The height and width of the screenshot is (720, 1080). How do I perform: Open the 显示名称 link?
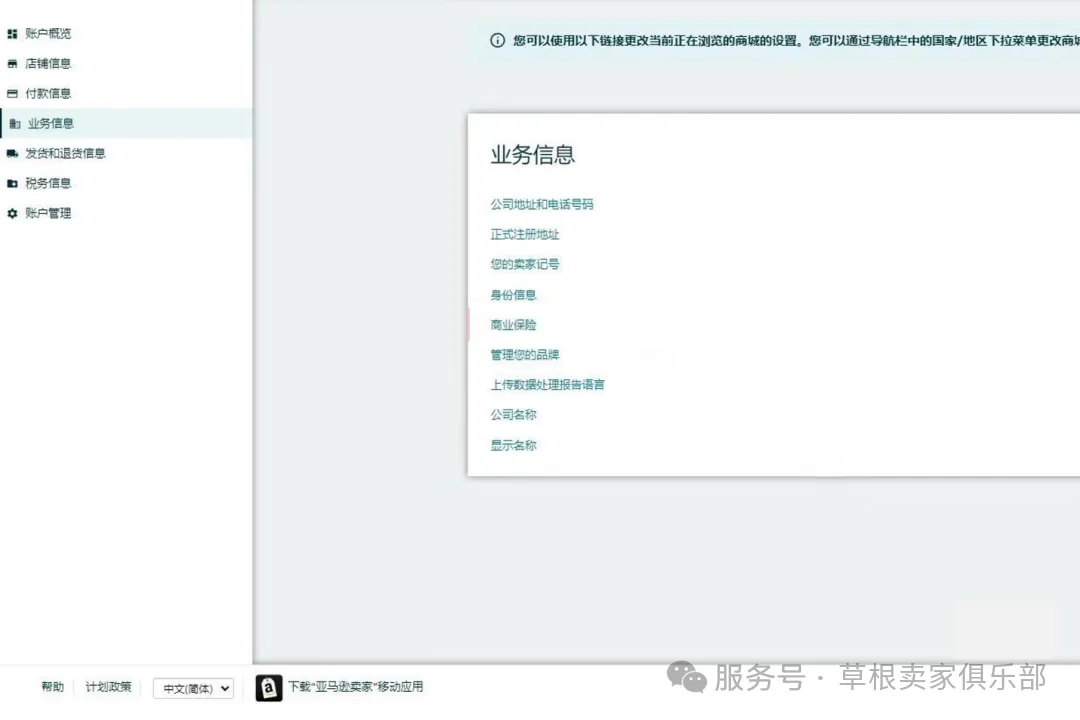513,446
